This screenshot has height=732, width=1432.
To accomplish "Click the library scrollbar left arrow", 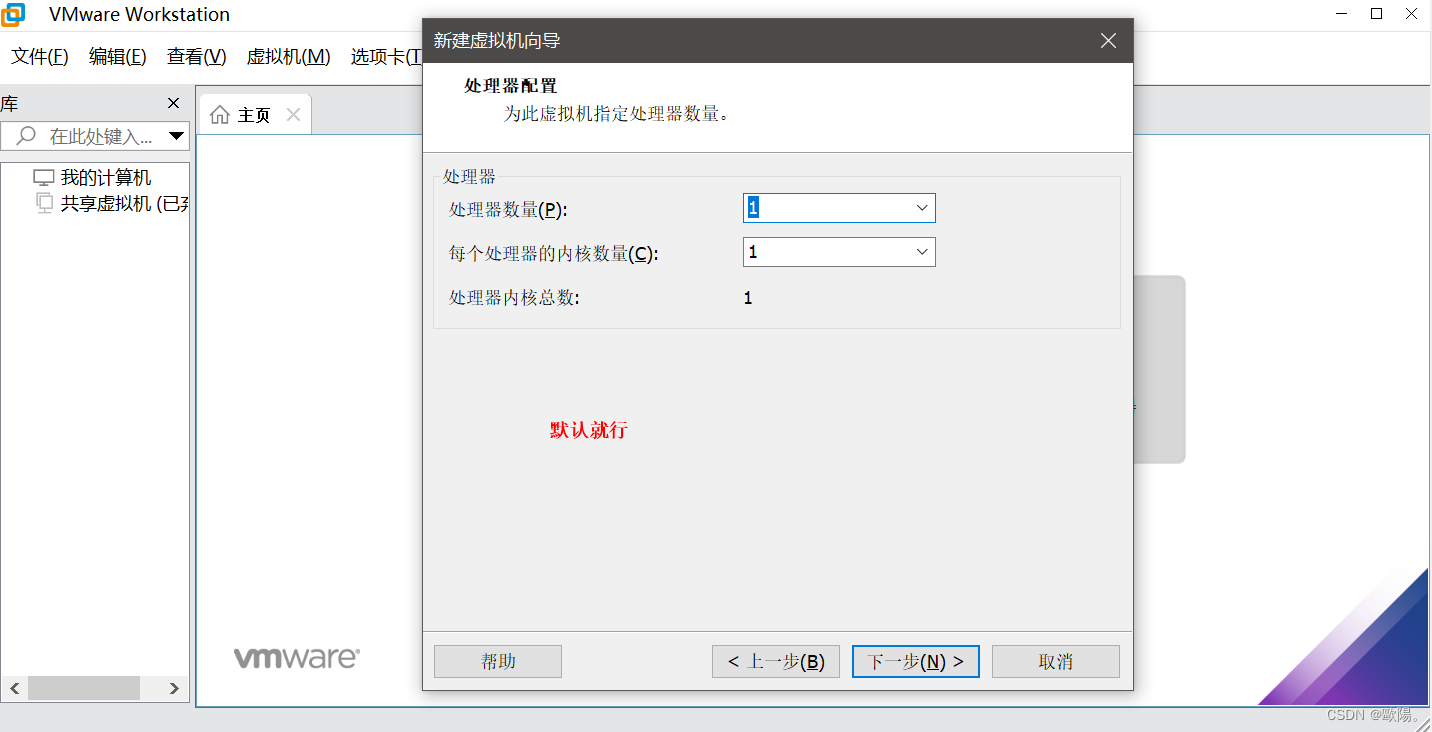I will (x=14, y=688).
